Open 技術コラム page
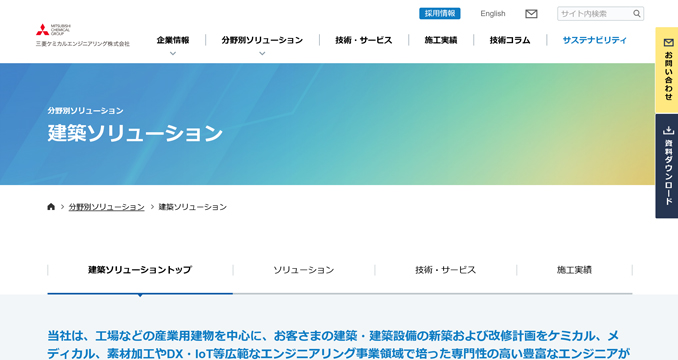Image resolution: width=678 pixels, height=360 pixels. (510, 40)
